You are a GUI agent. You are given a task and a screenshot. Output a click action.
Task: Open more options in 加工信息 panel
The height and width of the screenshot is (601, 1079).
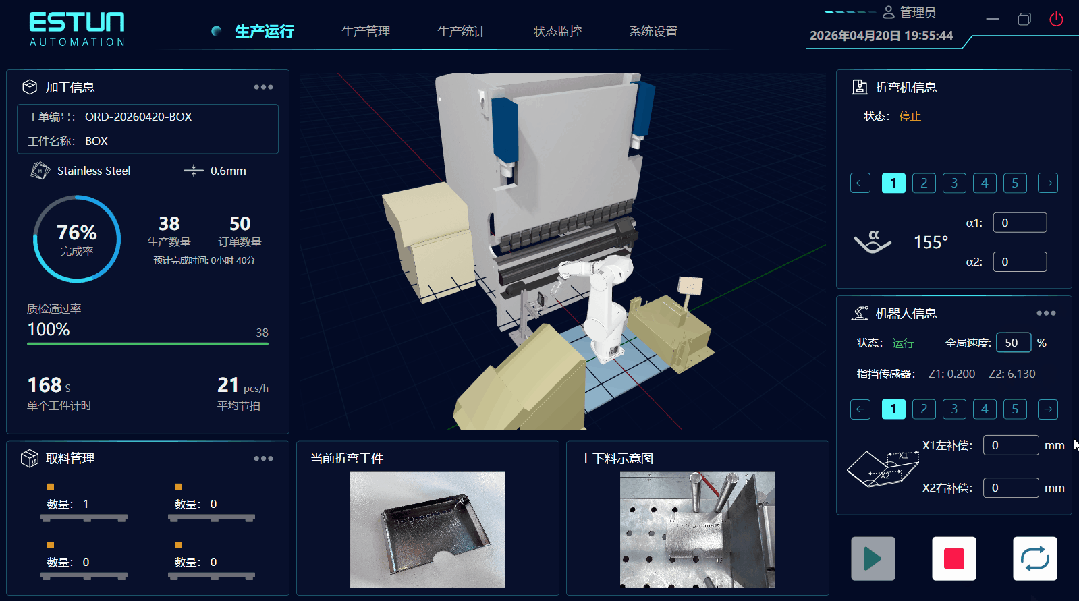[x=263, y=87]
